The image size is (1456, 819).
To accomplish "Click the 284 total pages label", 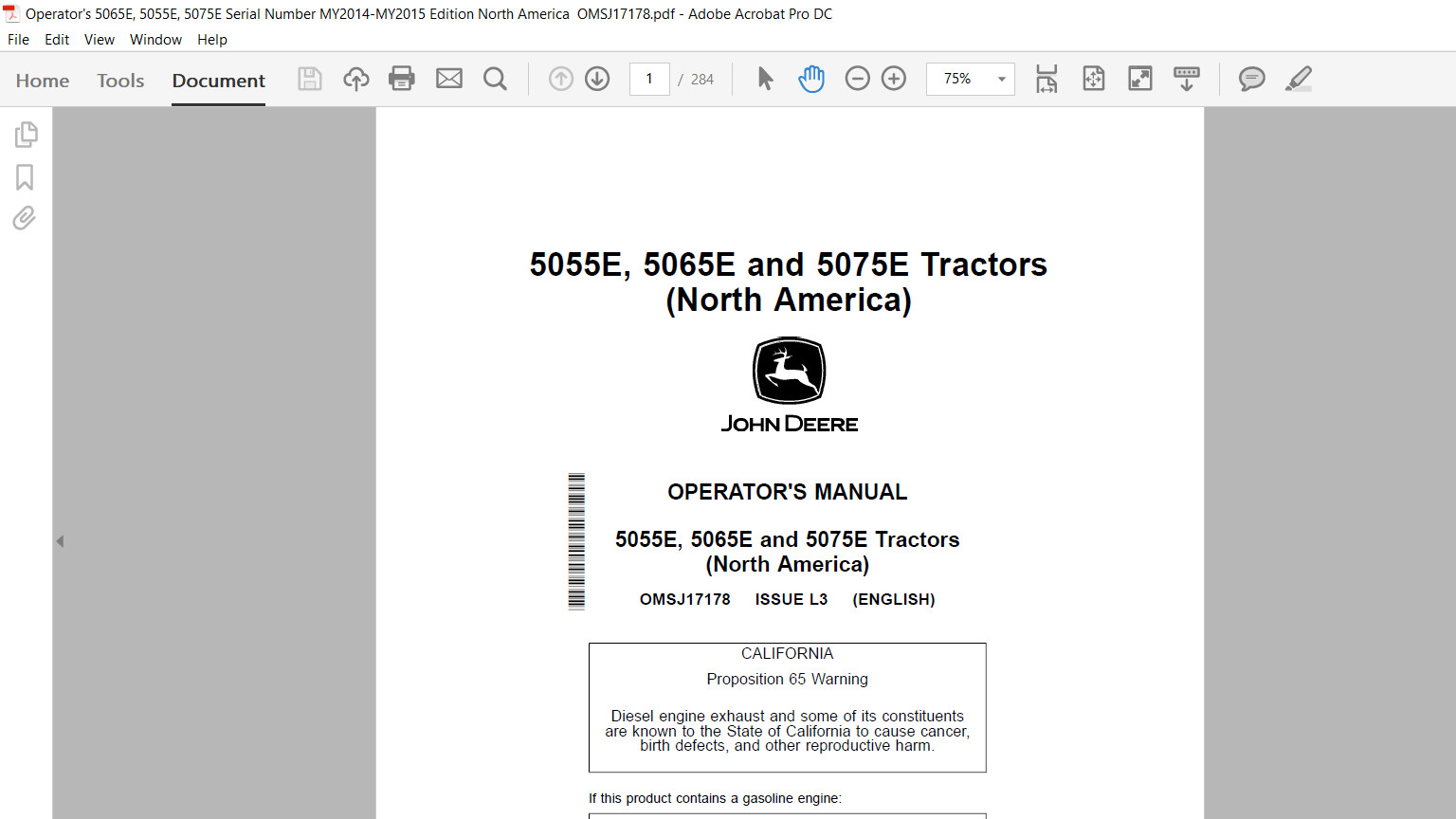I will point(702,80).
